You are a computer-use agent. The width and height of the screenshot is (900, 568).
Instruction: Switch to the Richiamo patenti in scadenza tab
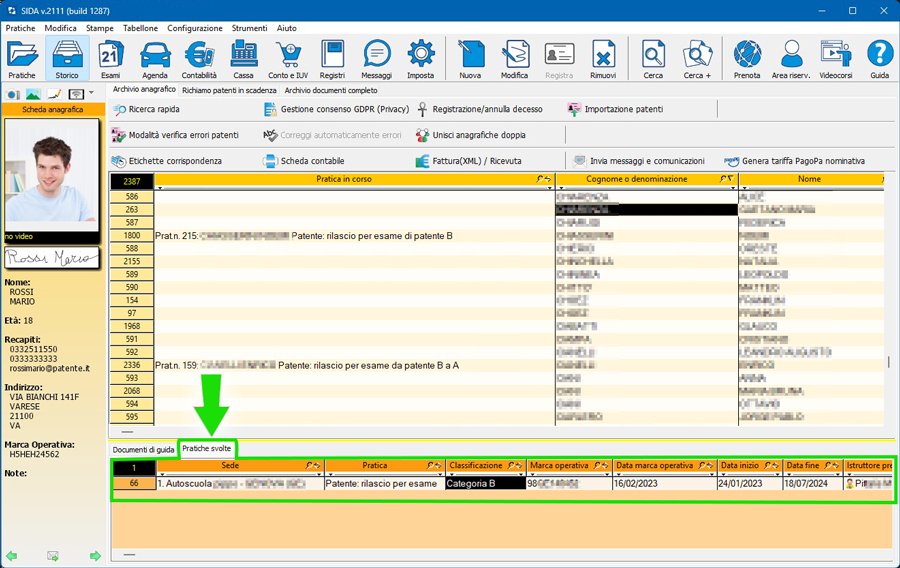click(229, 90)
